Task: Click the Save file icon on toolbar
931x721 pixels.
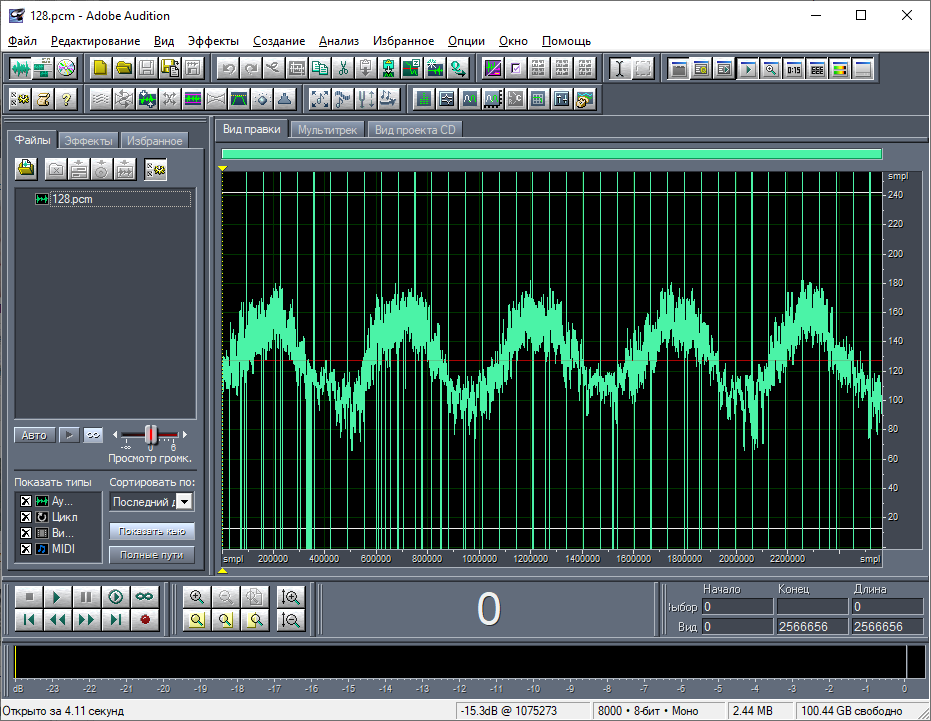Action: point(145,68)
